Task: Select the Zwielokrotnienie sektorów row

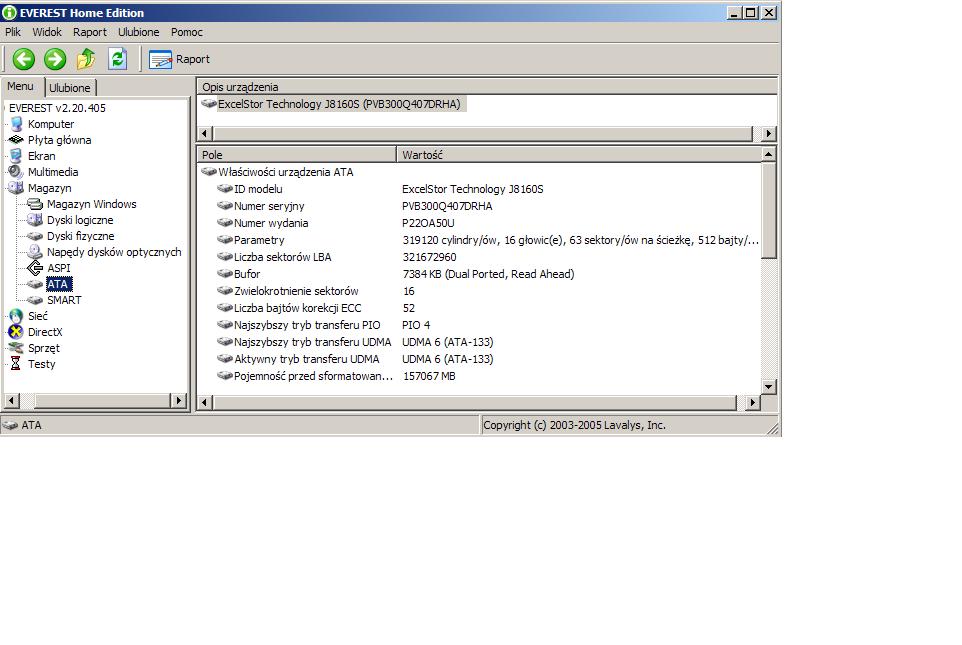Action: click(x=479, y=291)
